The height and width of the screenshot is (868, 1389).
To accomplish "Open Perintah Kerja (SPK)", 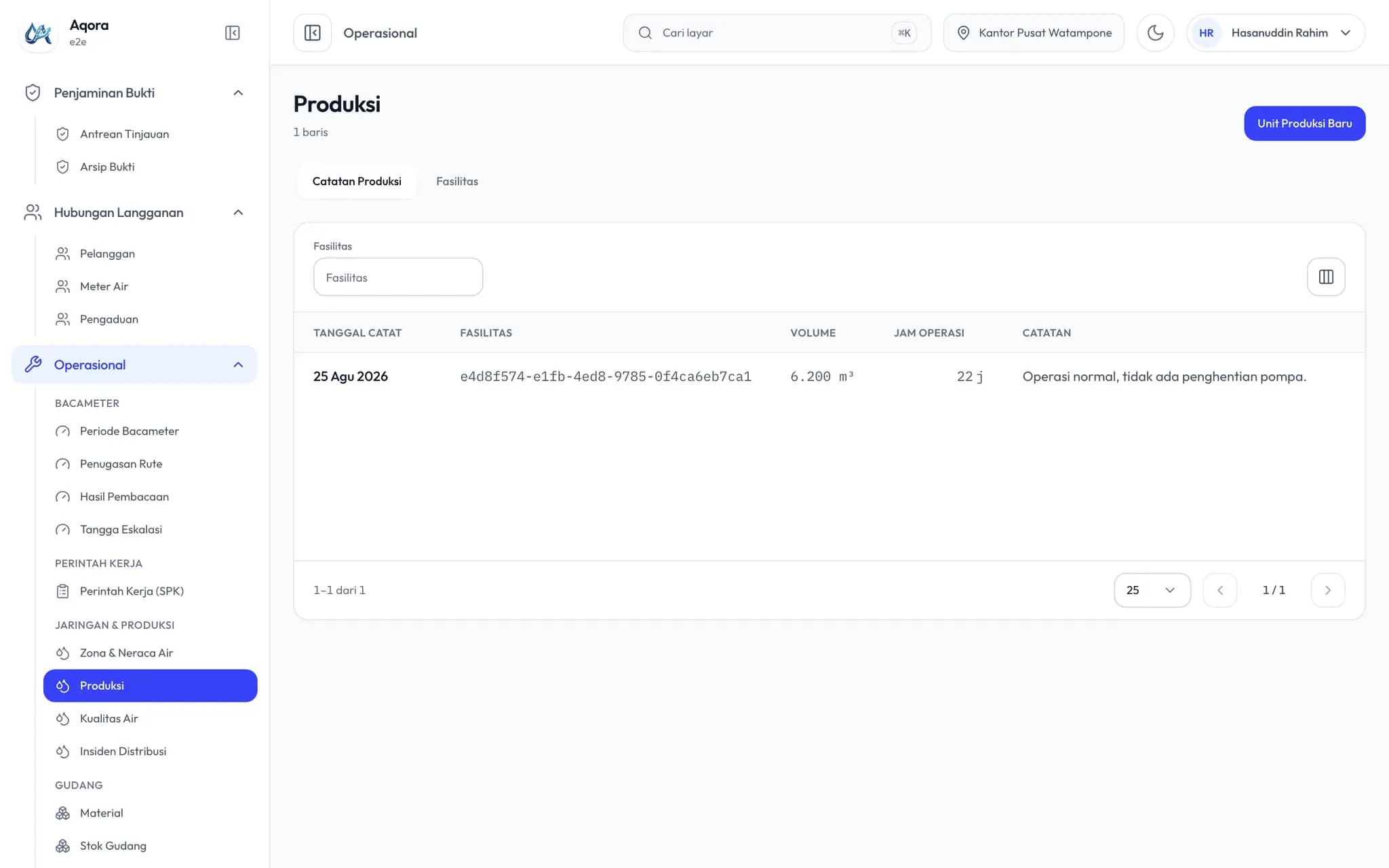I will [x=151, y=591].
